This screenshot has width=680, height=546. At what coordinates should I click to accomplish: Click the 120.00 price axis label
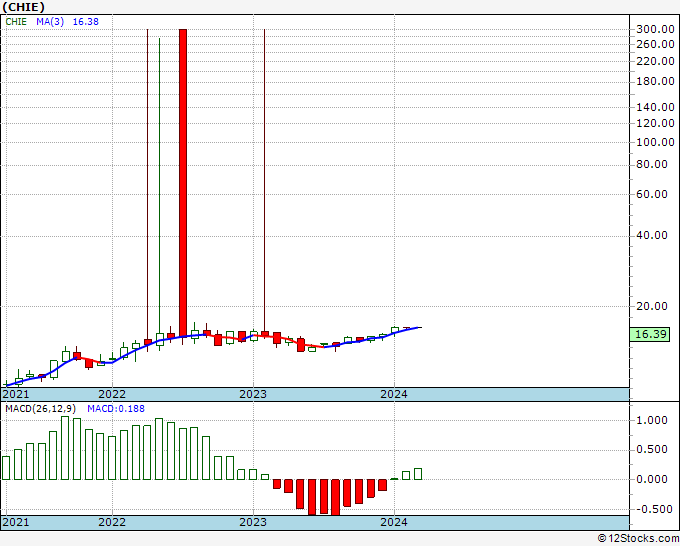pos(655,123)
